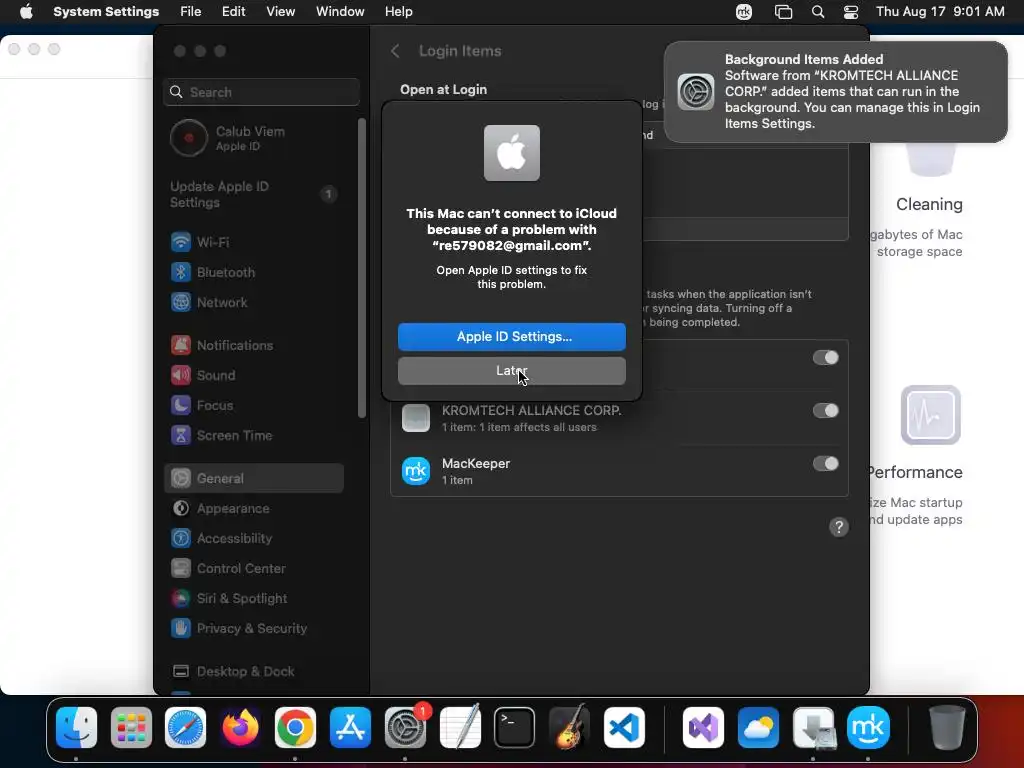Launch Safari from the Dock
The image size is (1024, 768).
[185, 727]
